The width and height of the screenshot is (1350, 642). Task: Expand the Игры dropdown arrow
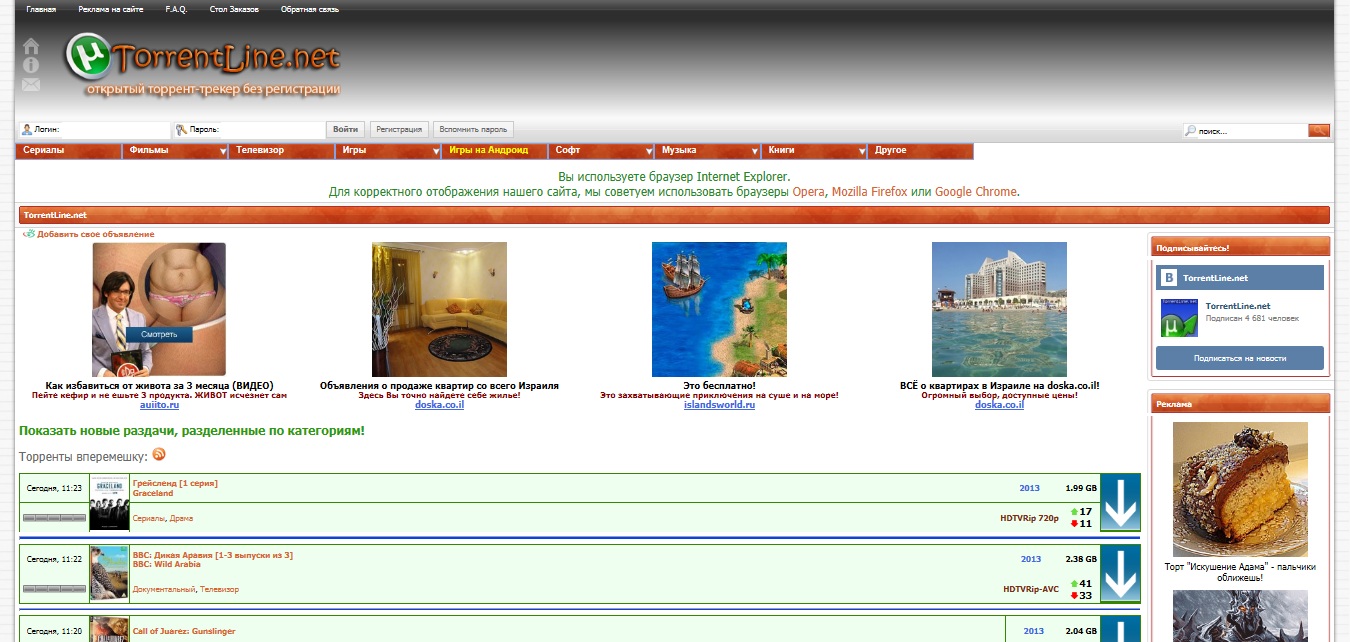(x=435, y=151)
